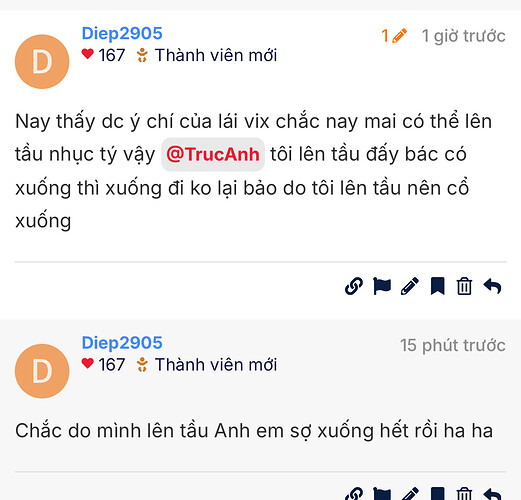Bookmark the second post
The image size is (521, 500).
[437, 494]
